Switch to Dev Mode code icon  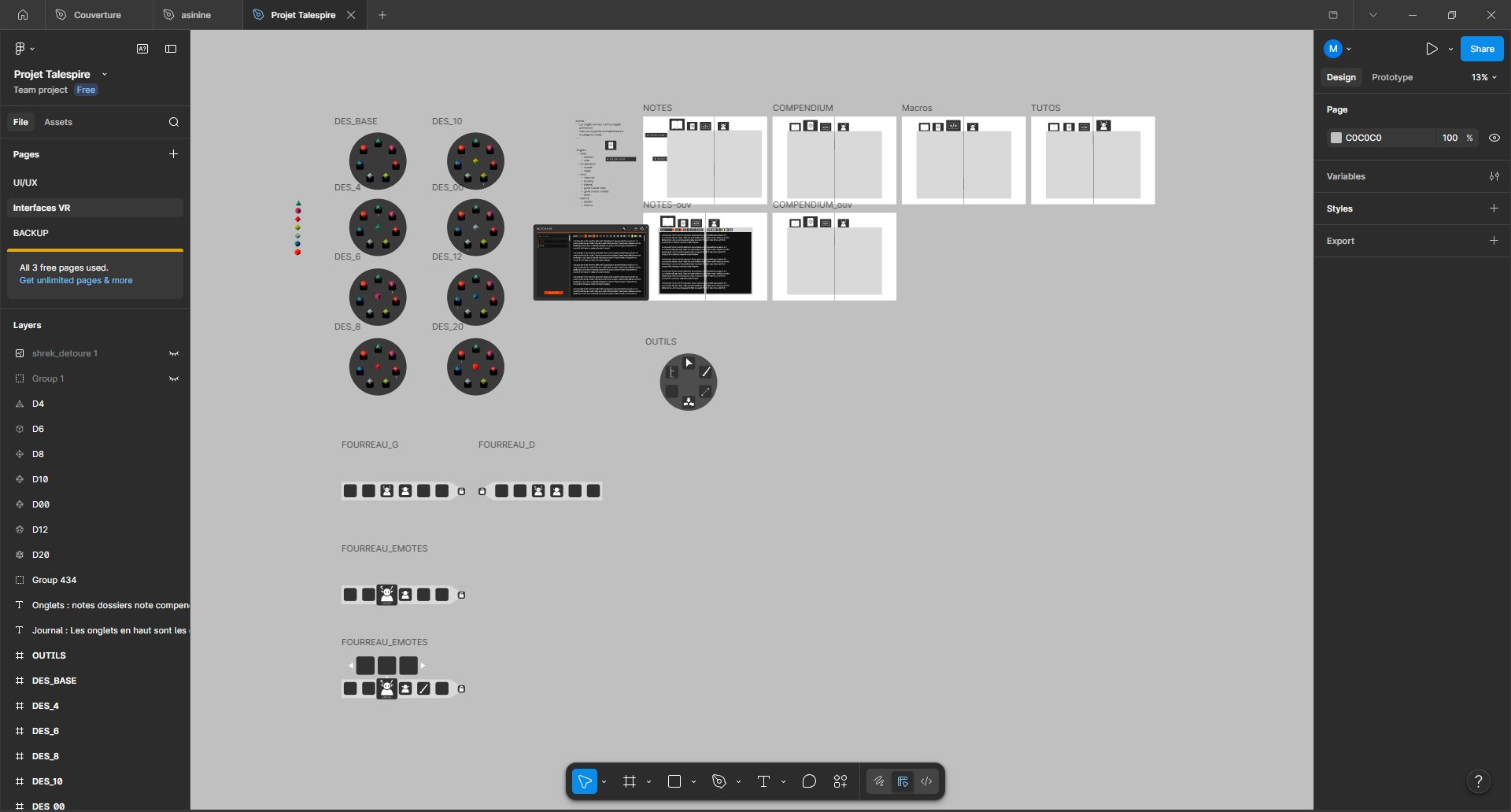click(x=926, y=781)
